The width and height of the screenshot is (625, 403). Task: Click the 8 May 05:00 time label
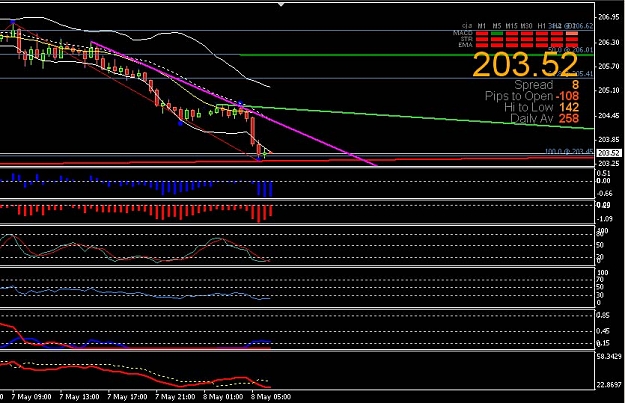click(271, 397)
